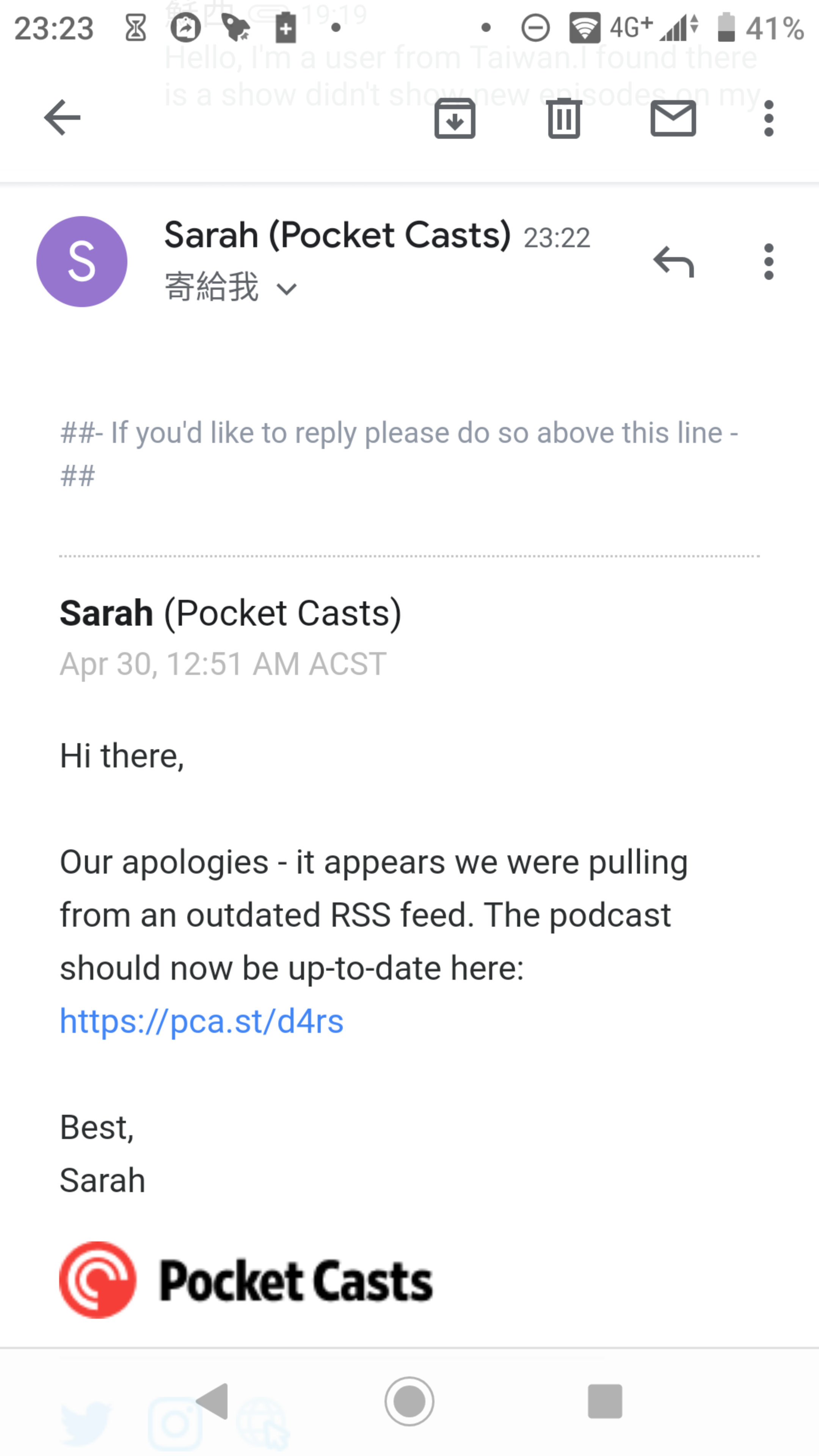
Task: Open the Instagram icon in footer
Action: 175,1423
